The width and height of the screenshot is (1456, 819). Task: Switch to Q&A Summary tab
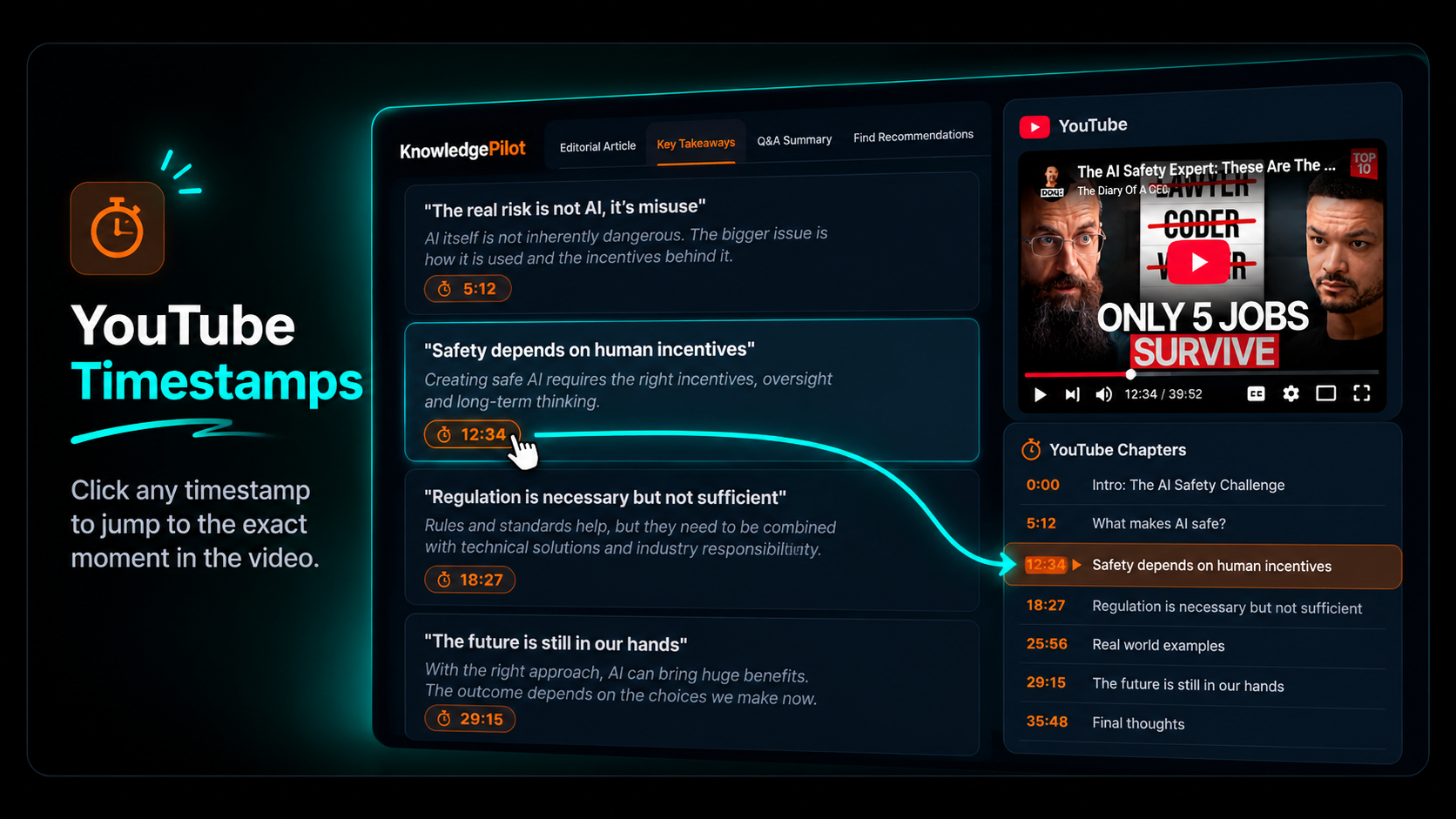pos(794,139)
